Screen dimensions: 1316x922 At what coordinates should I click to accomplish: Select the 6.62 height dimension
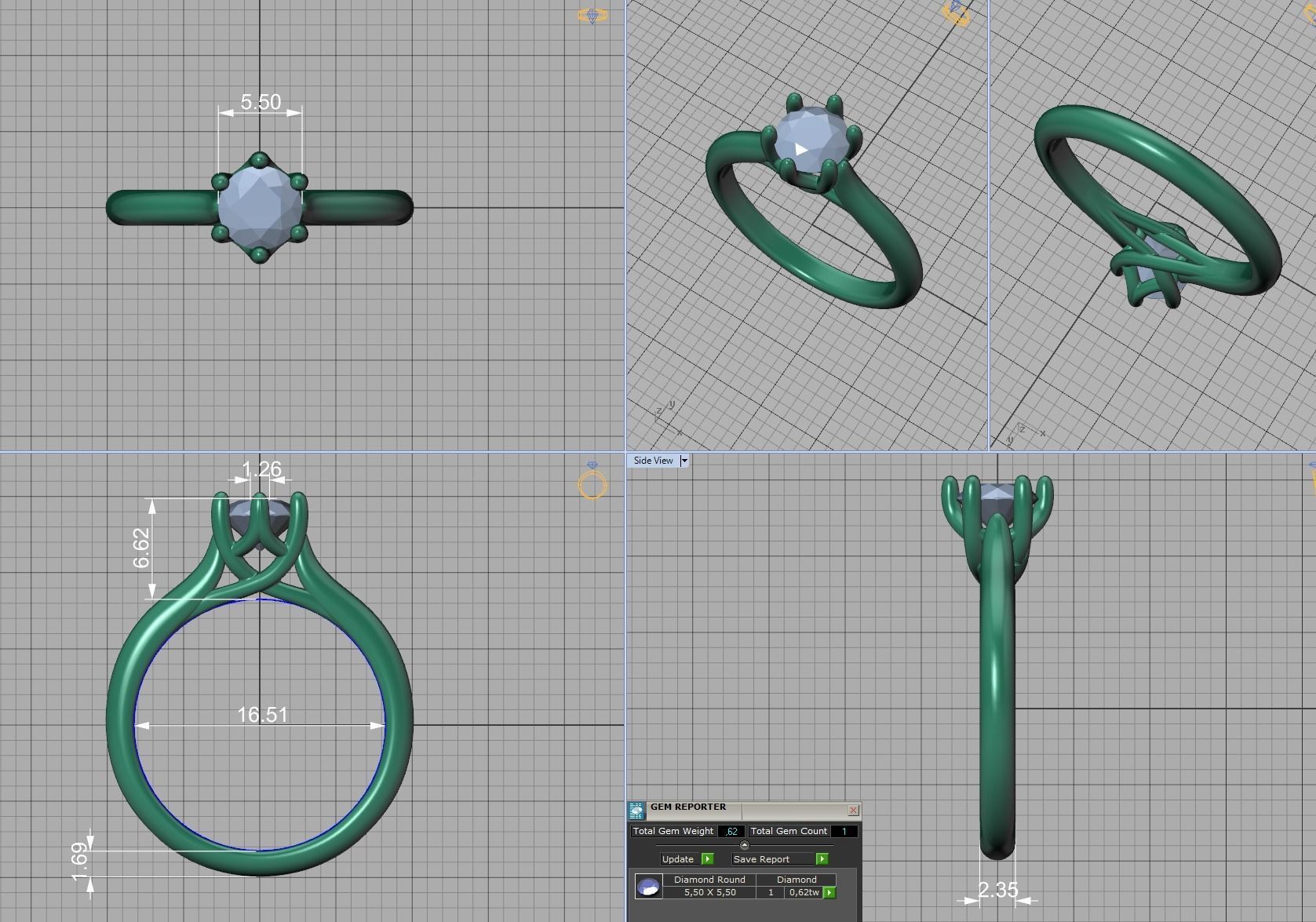140,548
